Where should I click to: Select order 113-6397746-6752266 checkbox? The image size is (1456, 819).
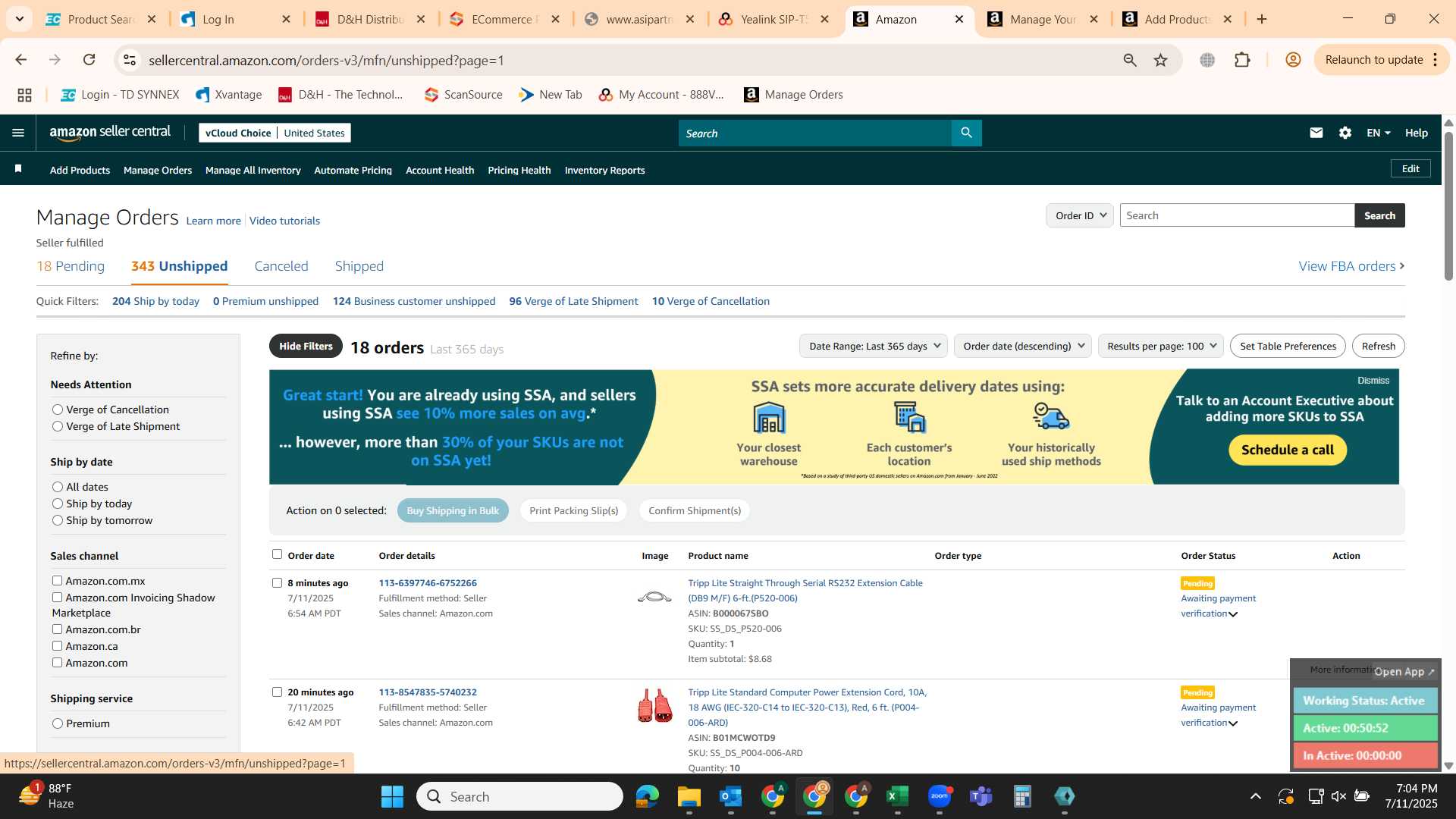coord(277,583)
